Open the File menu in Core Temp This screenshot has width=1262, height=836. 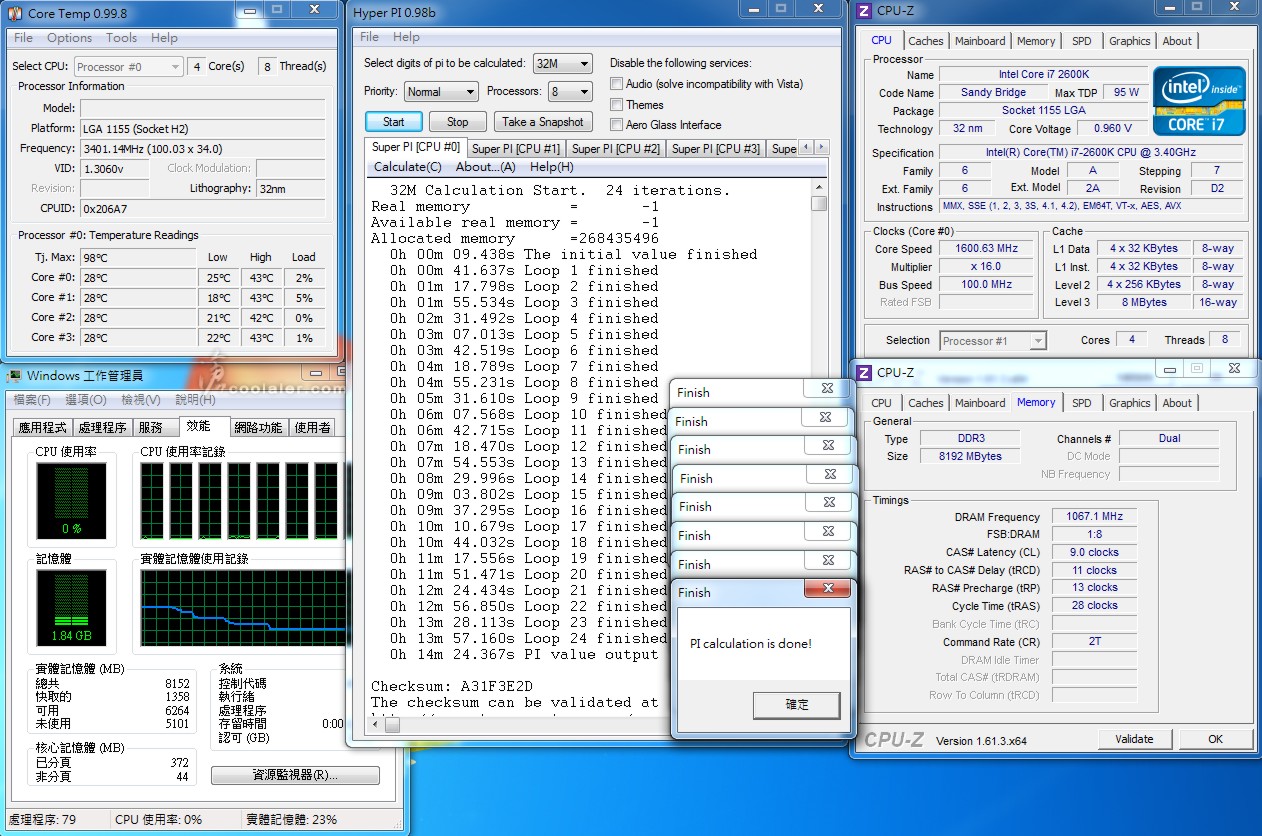23,38
